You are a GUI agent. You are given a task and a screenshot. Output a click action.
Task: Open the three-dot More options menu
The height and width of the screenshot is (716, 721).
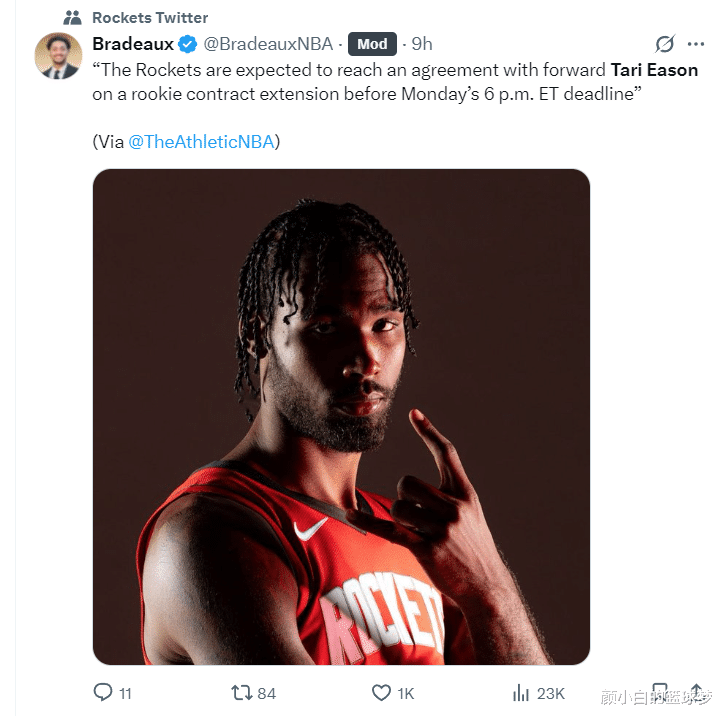click(696, 44)
